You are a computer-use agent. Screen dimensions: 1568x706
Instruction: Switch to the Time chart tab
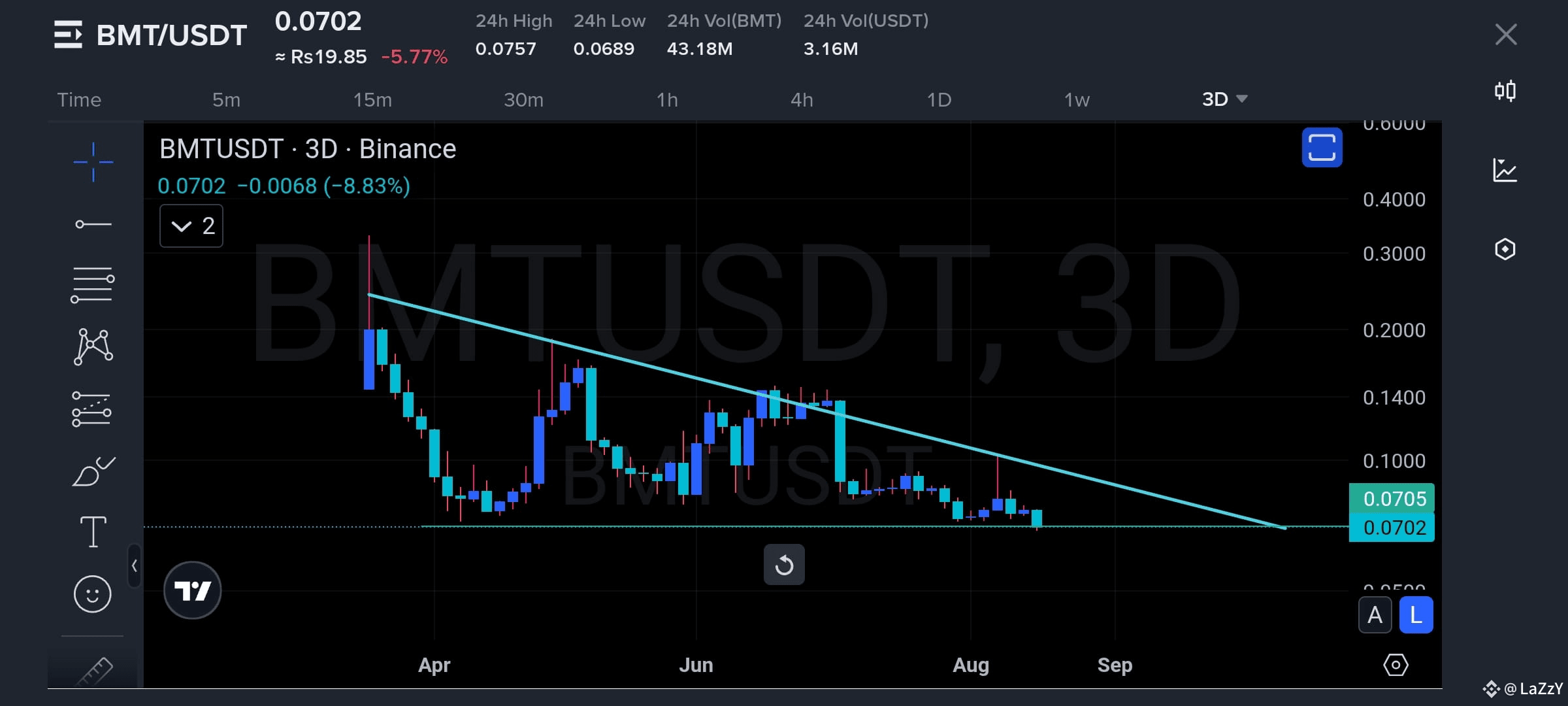point(79,99)
